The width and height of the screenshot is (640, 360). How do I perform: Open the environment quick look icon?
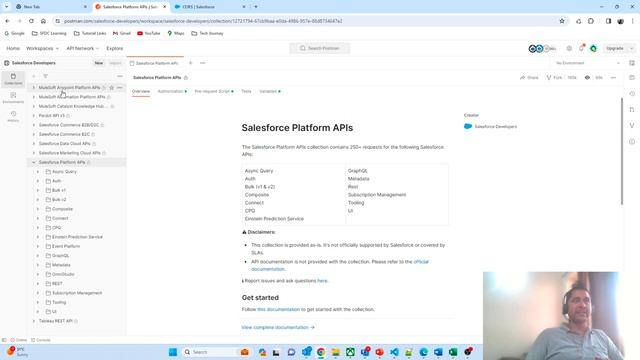pos(632,63)
